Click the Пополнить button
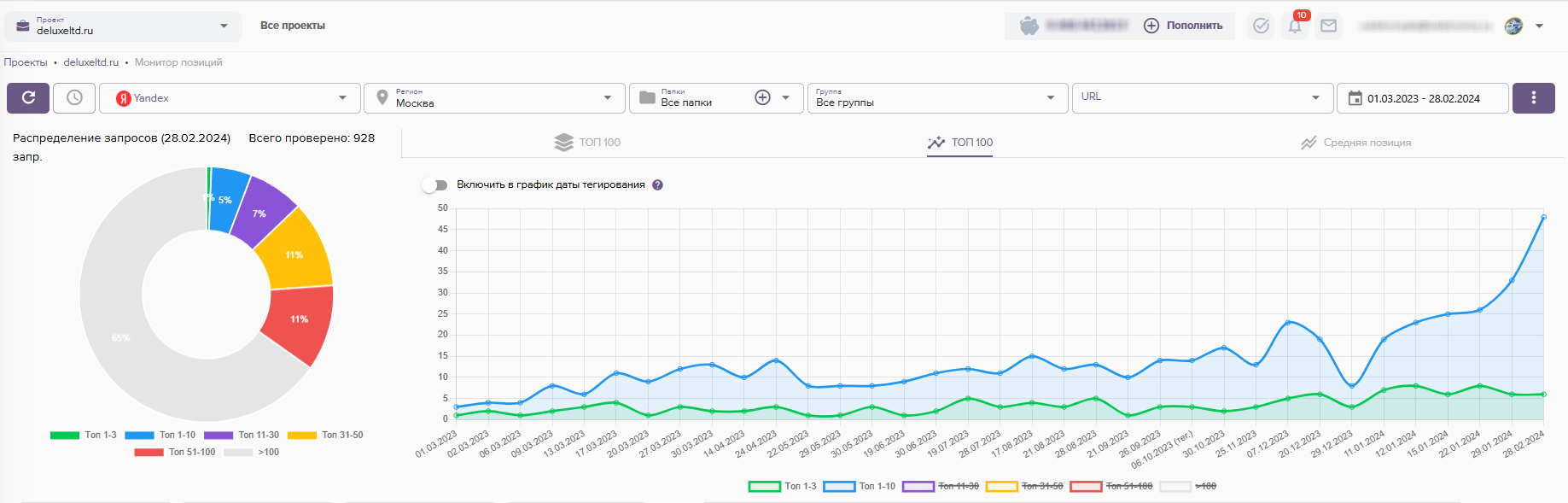The width and height of the screenshot is (1568, 503). click(1183, 26)
